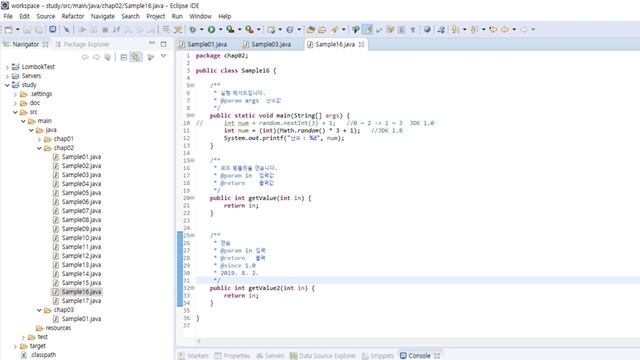The width and height of the screenshot is (640, 360).
Task: Open the Back history dropdown arrow
Action: [514, 29]
